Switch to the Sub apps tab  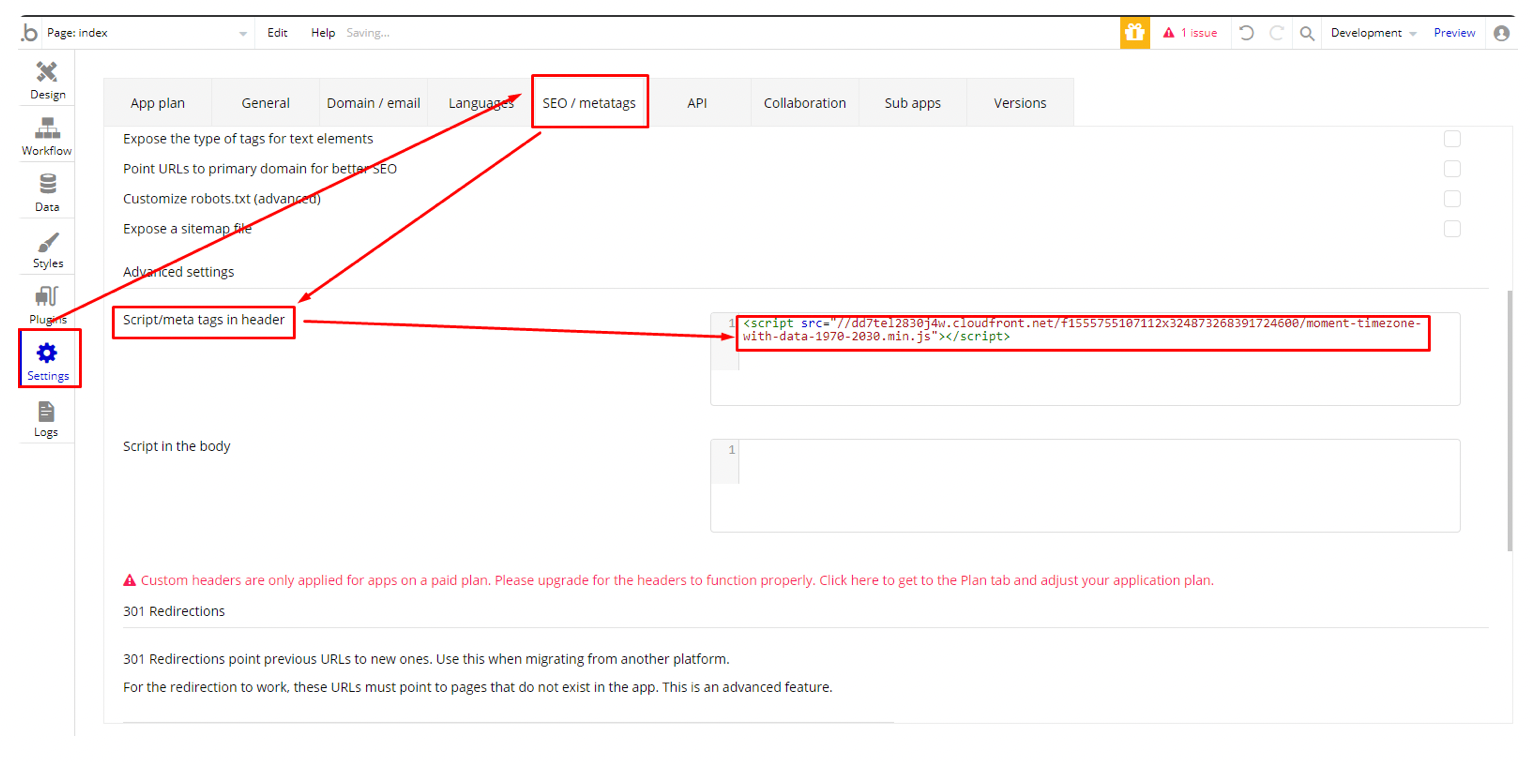coord(912,103)
